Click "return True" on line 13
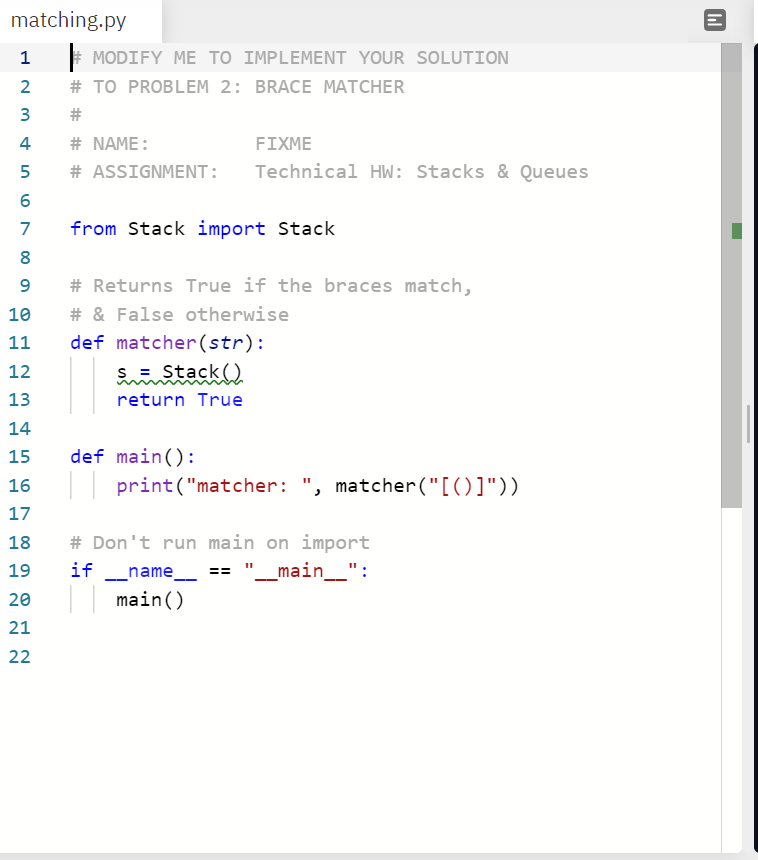 click(179, 400)
